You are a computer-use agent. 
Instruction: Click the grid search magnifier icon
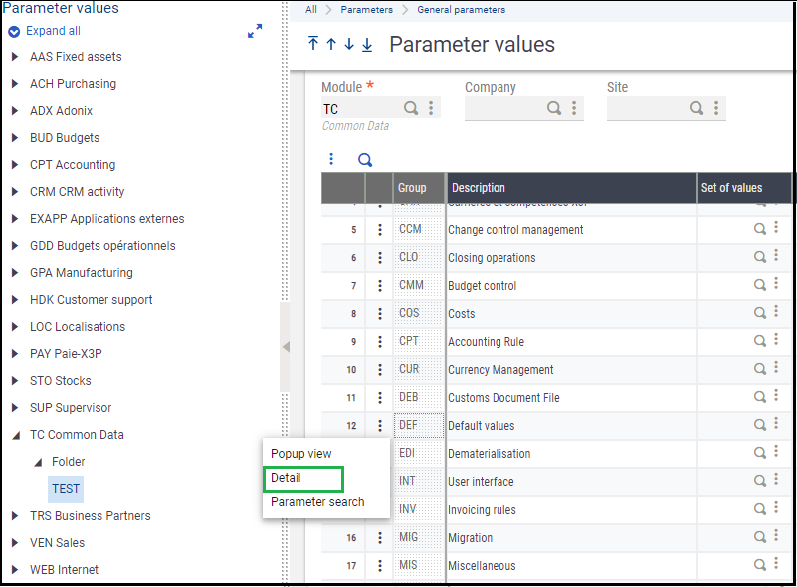click(365, 160)
